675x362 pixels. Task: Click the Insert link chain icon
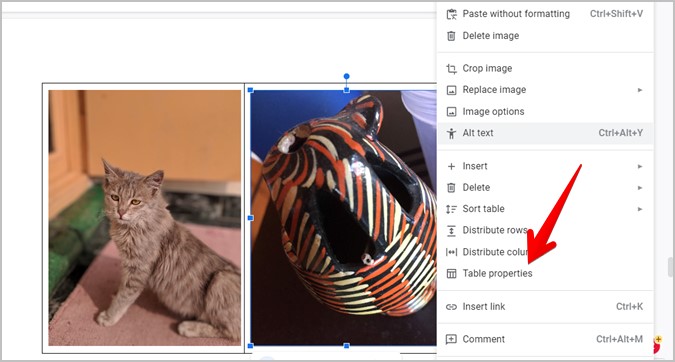tap(451, 307)
